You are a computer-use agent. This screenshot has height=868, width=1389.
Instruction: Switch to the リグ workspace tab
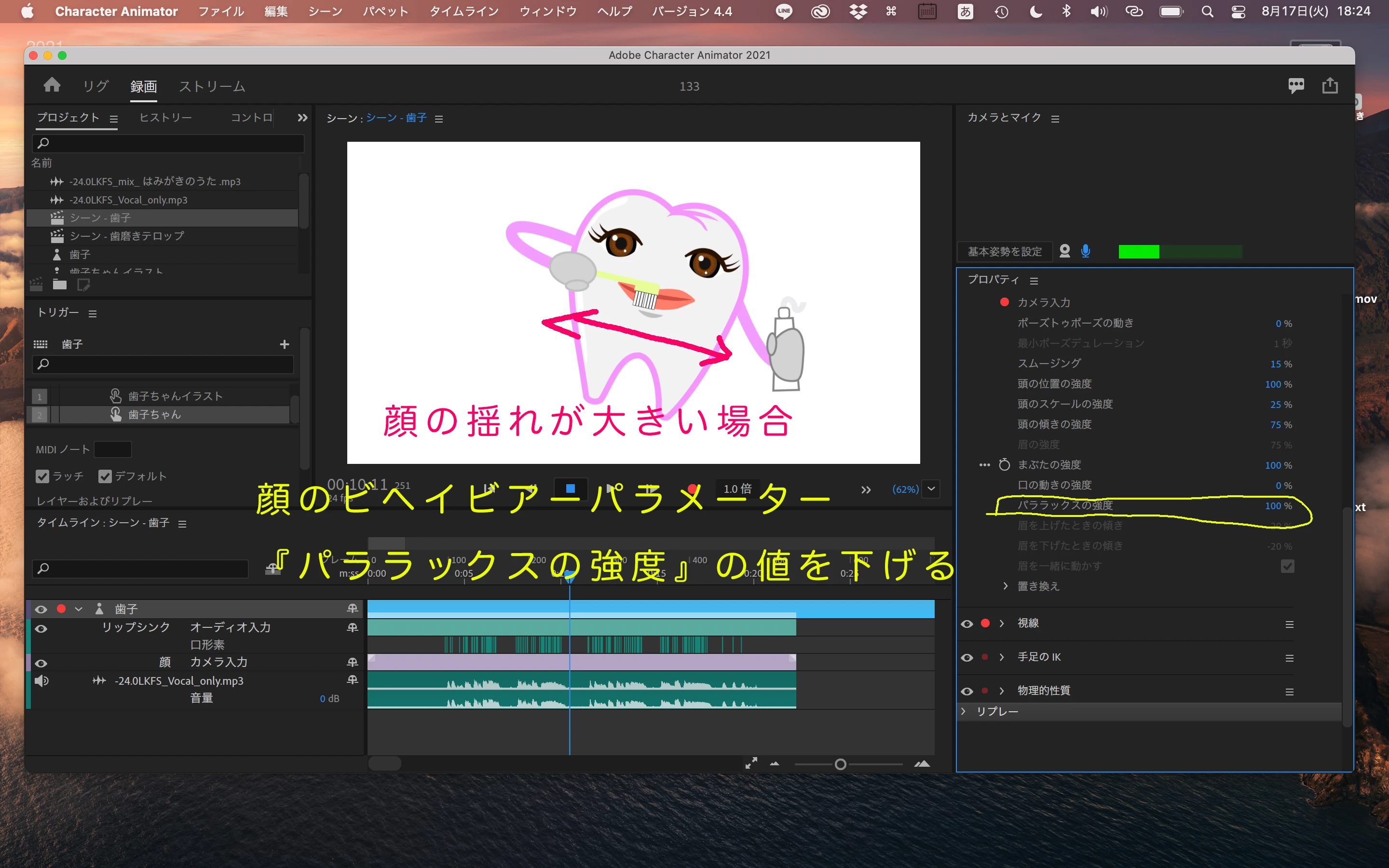(x=95, y=86)
